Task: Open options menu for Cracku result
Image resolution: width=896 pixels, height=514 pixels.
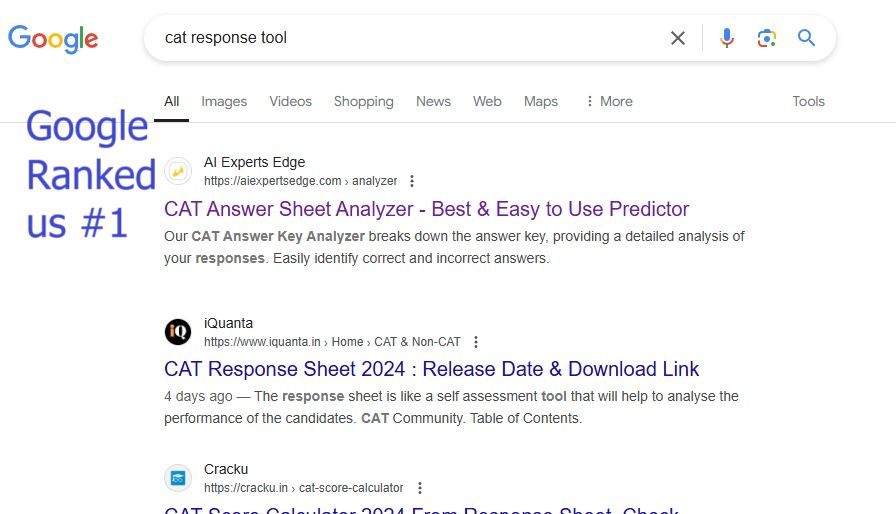Action: pos(420,488)
